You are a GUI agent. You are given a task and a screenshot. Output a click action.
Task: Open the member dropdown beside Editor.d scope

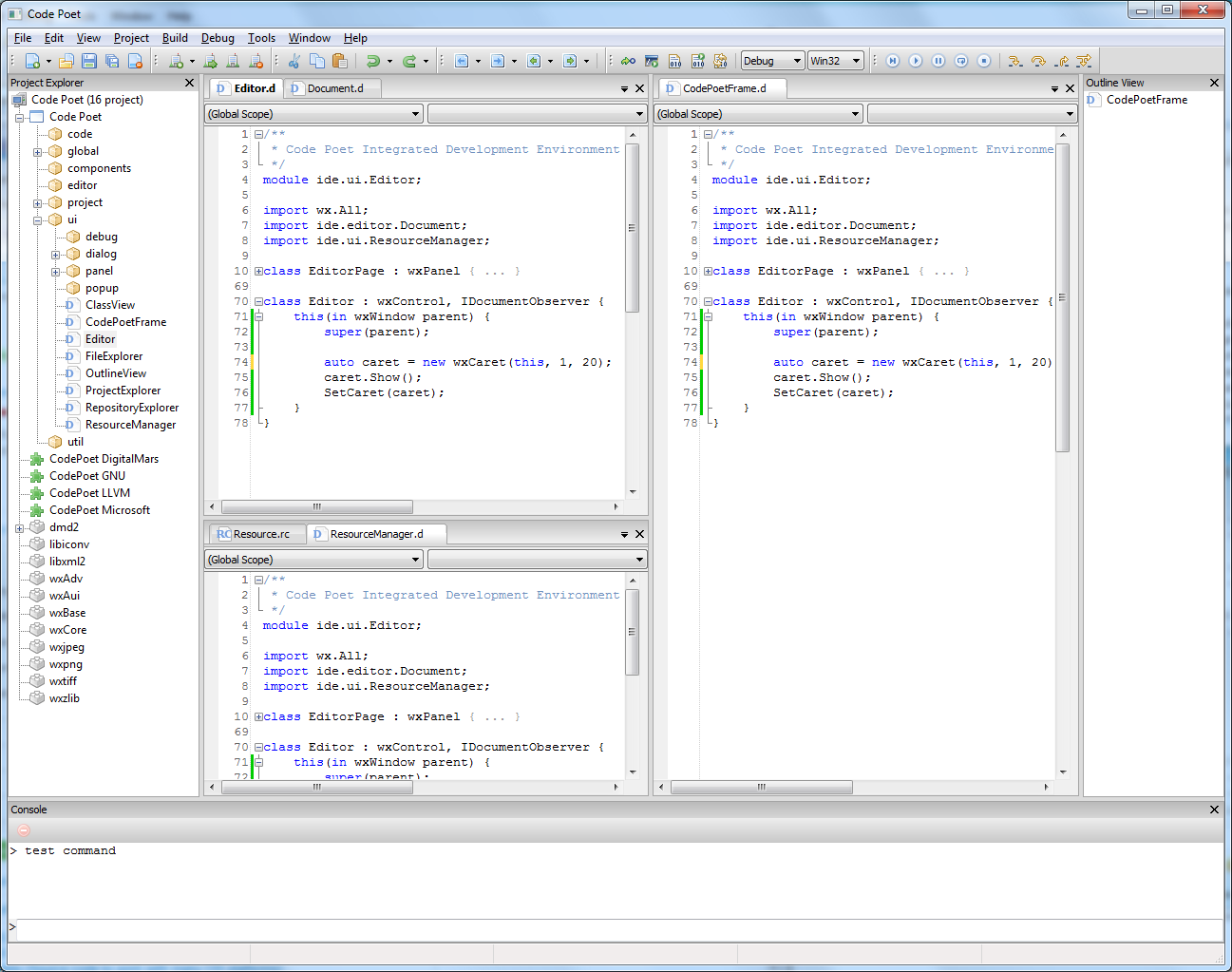click(537, 114)
